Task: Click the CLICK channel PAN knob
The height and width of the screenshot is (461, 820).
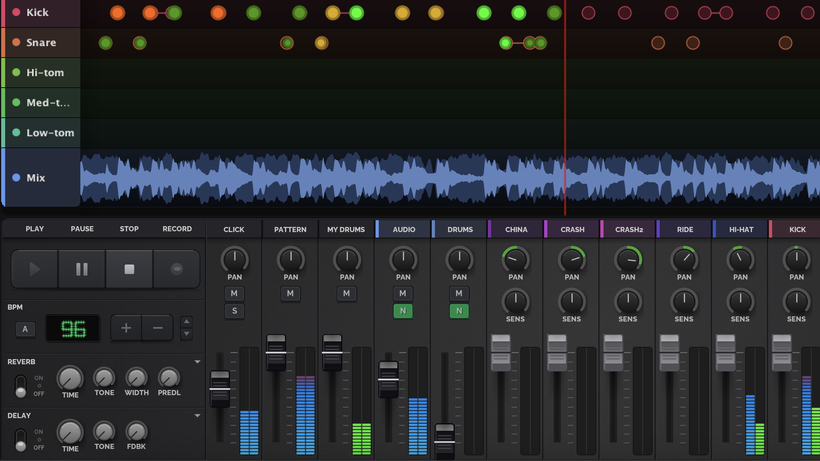Action: pyautogui.click(x=234, y=259)
